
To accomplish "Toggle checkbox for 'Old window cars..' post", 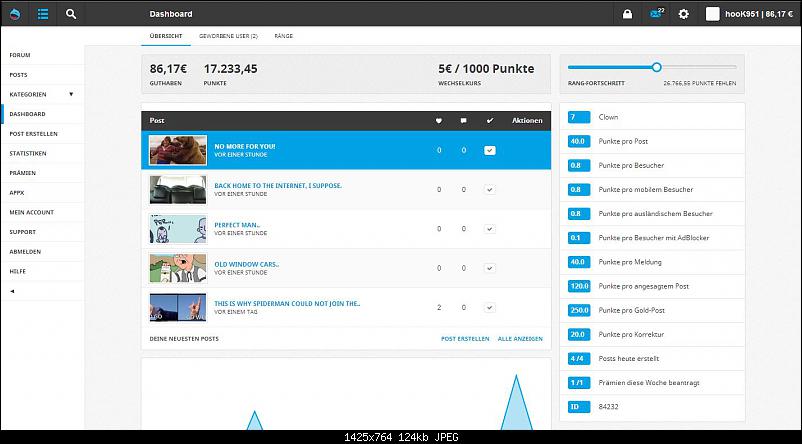I will [x=489, y=268].
